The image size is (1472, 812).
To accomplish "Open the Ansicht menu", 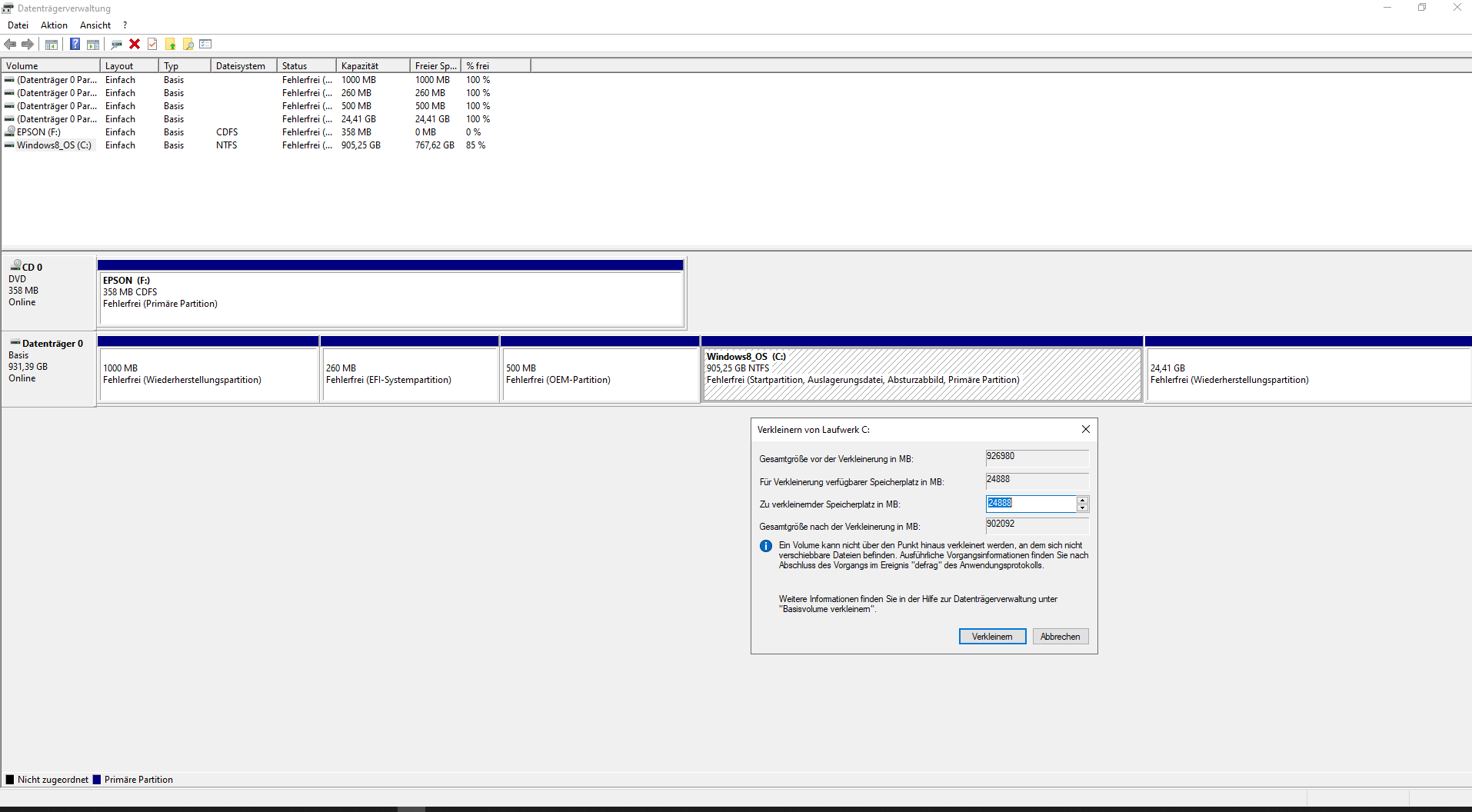I will point(95,25).
